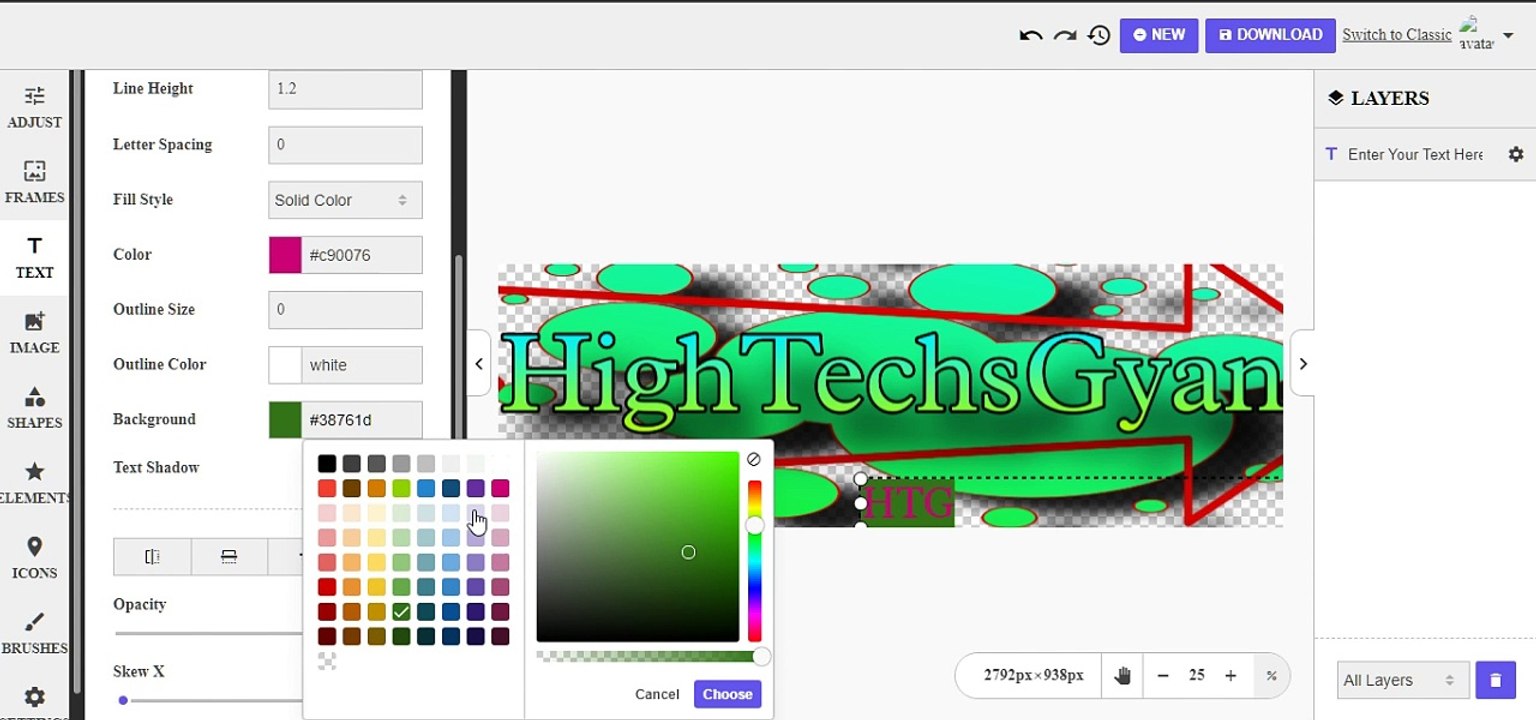
Task: Click the Opacity slider track
Action: click(x=209, y=633)
